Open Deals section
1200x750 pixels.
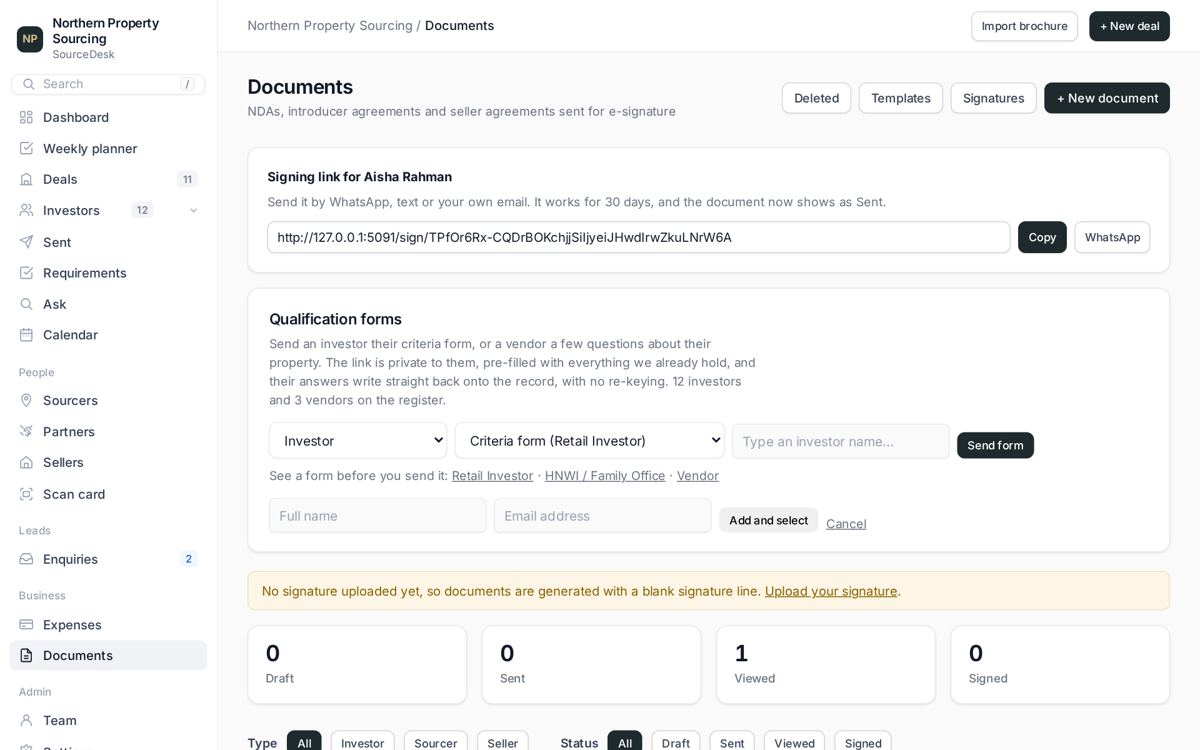pyautogui.click(x=108, y=179)
